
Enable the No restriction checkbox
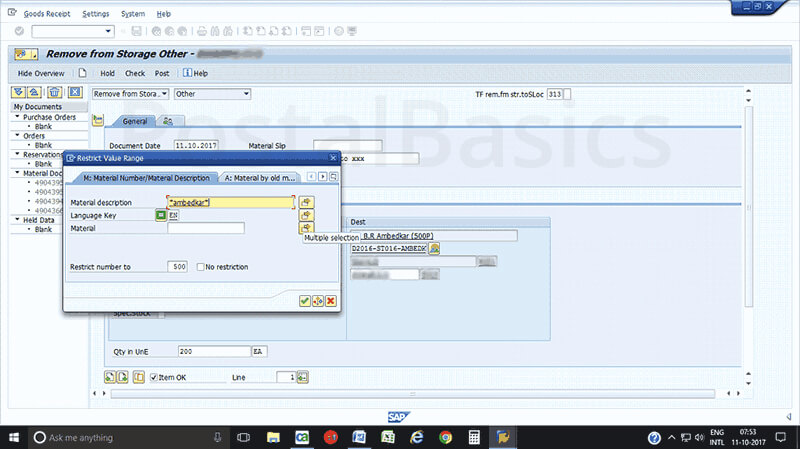pos(202,267)
